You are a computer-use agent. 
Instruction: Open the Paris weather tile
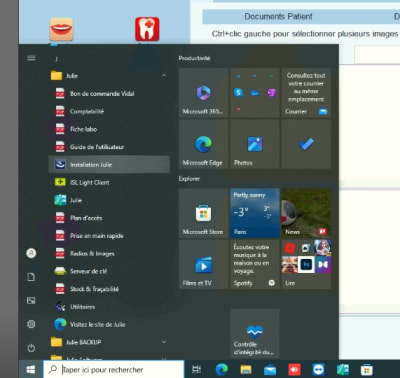pyautogui.click(x=255, y=213)
